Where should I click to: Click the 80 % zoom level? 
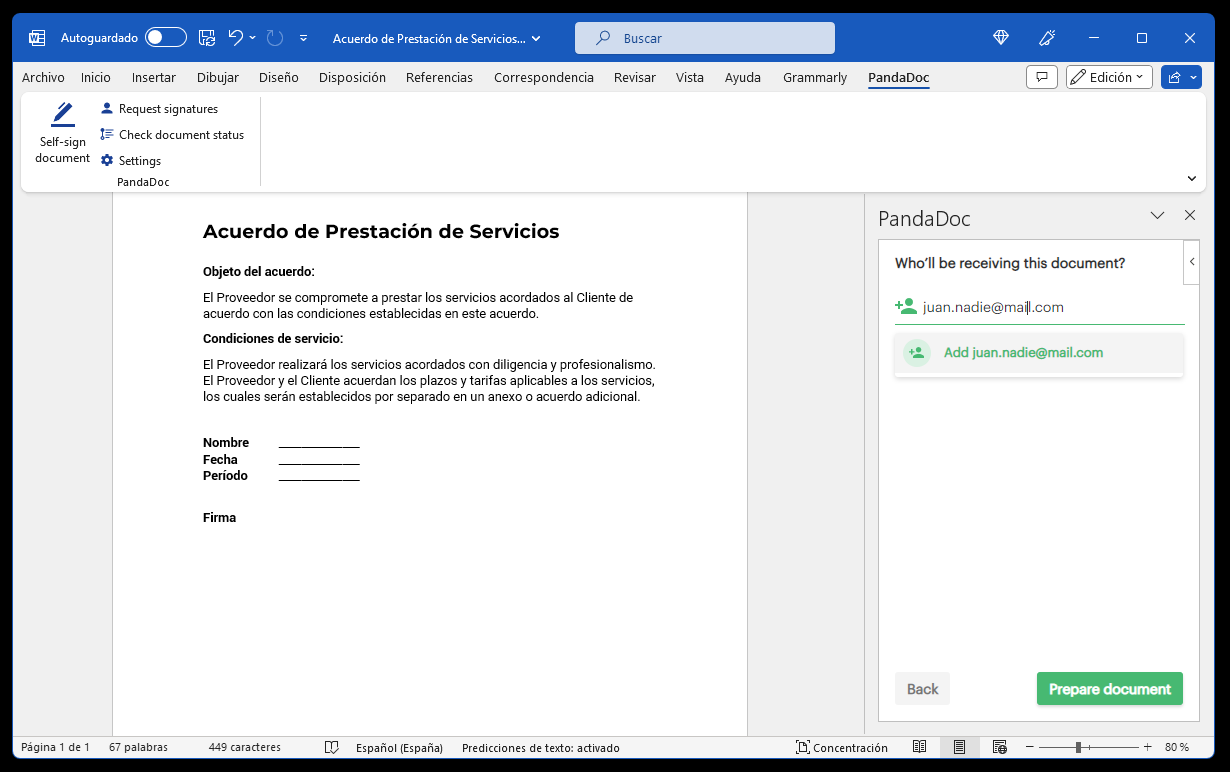pos(1177,747)
